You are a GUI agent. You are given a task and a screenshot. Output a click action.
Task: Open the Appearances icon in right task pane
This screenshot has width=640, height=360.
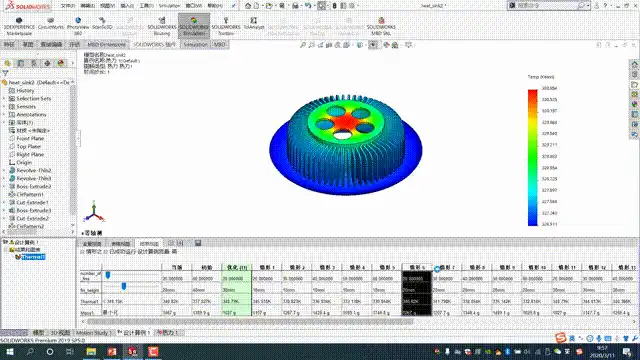tap(634, 104)
